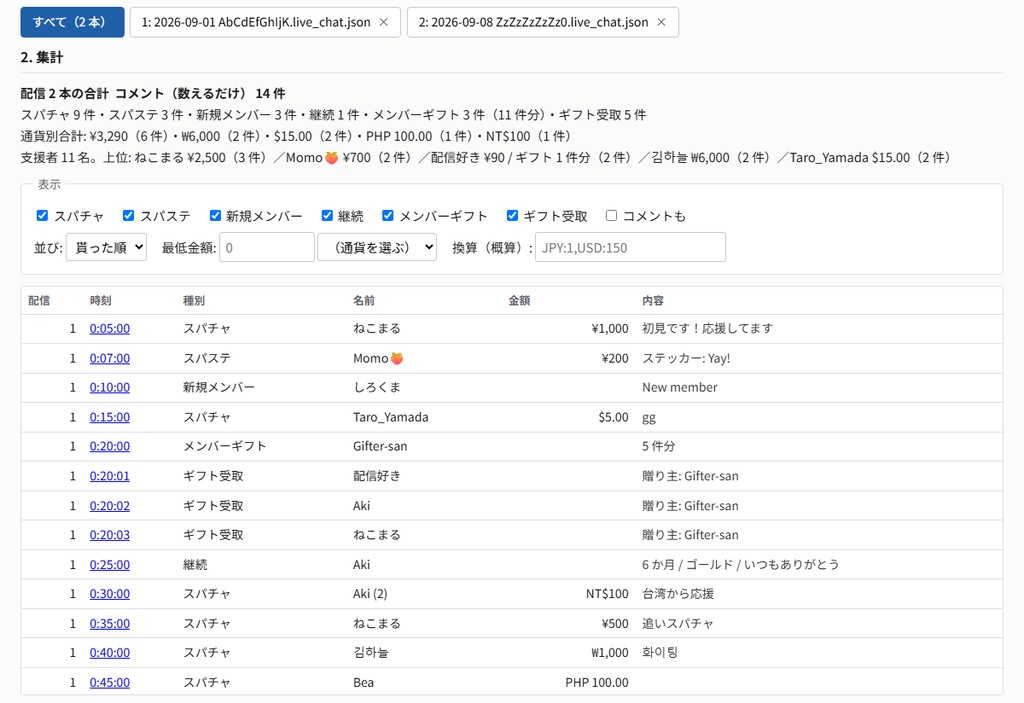Click the ¥200 amount cell
The height and width of the screenshot is (703, 1024).
point(615,358)
